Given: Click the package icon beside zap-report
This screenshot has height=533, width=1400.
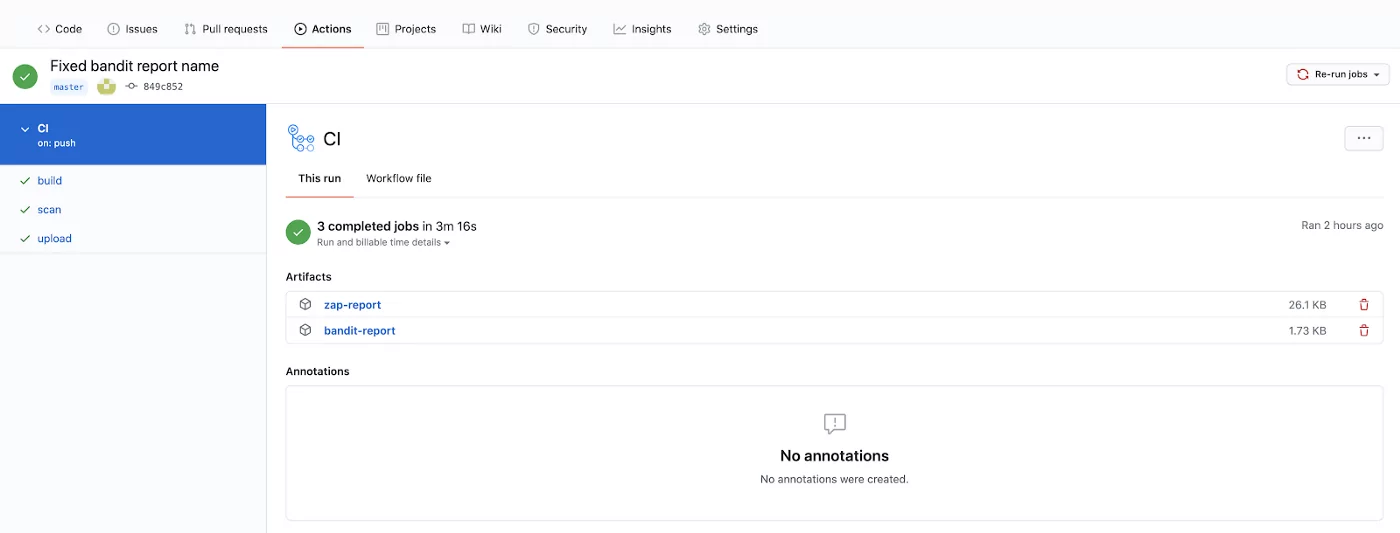Looking at the screenshot, I should [305, 305].
